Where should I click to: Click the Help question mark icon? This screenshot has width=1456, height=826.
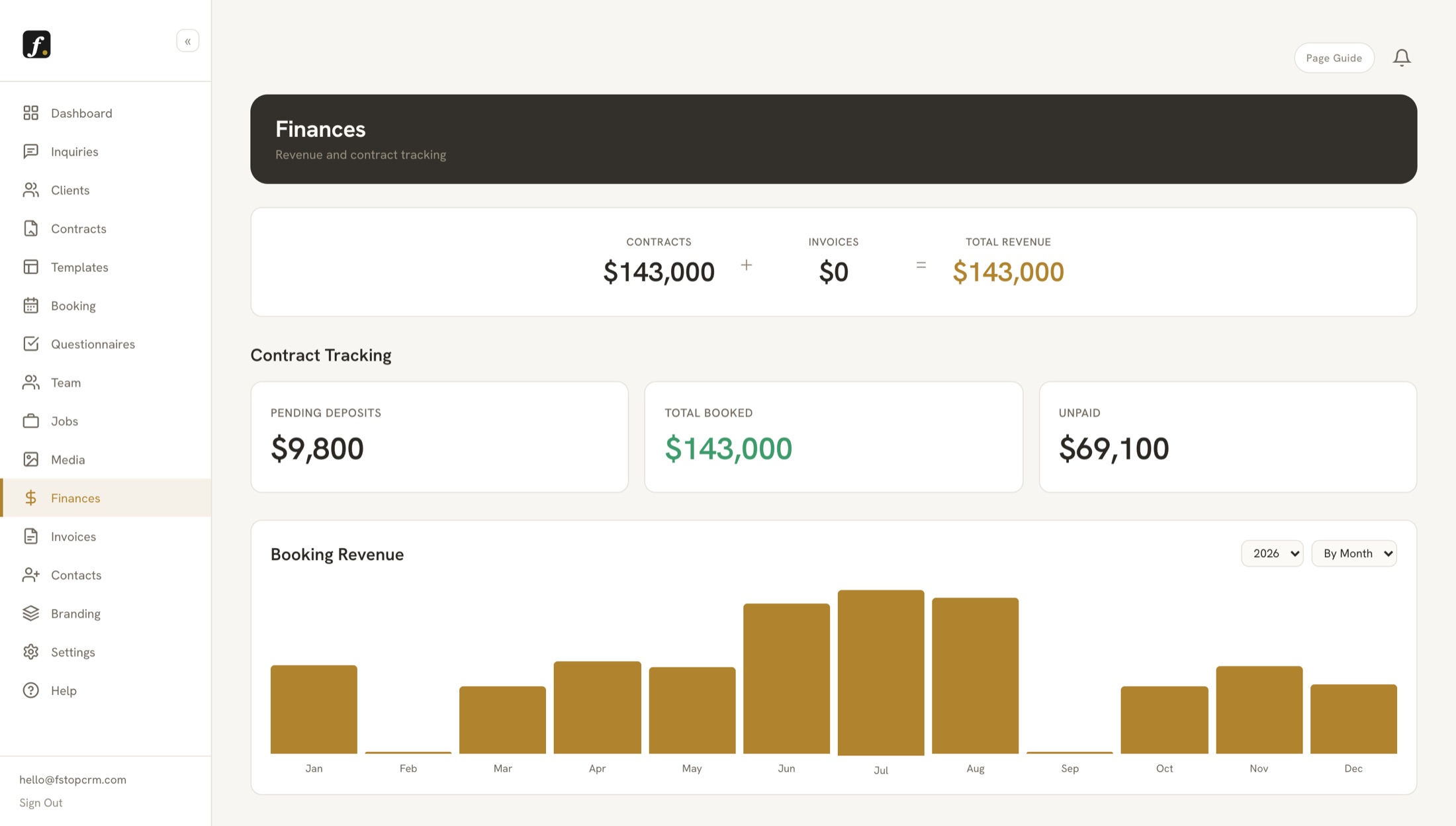(x=31, y=690)
